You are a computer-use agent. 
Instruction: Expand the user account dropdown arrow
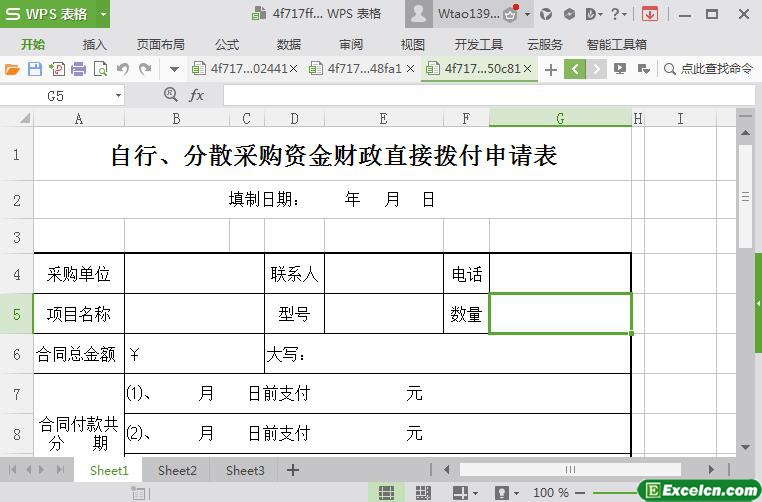[x=527, y=14]
